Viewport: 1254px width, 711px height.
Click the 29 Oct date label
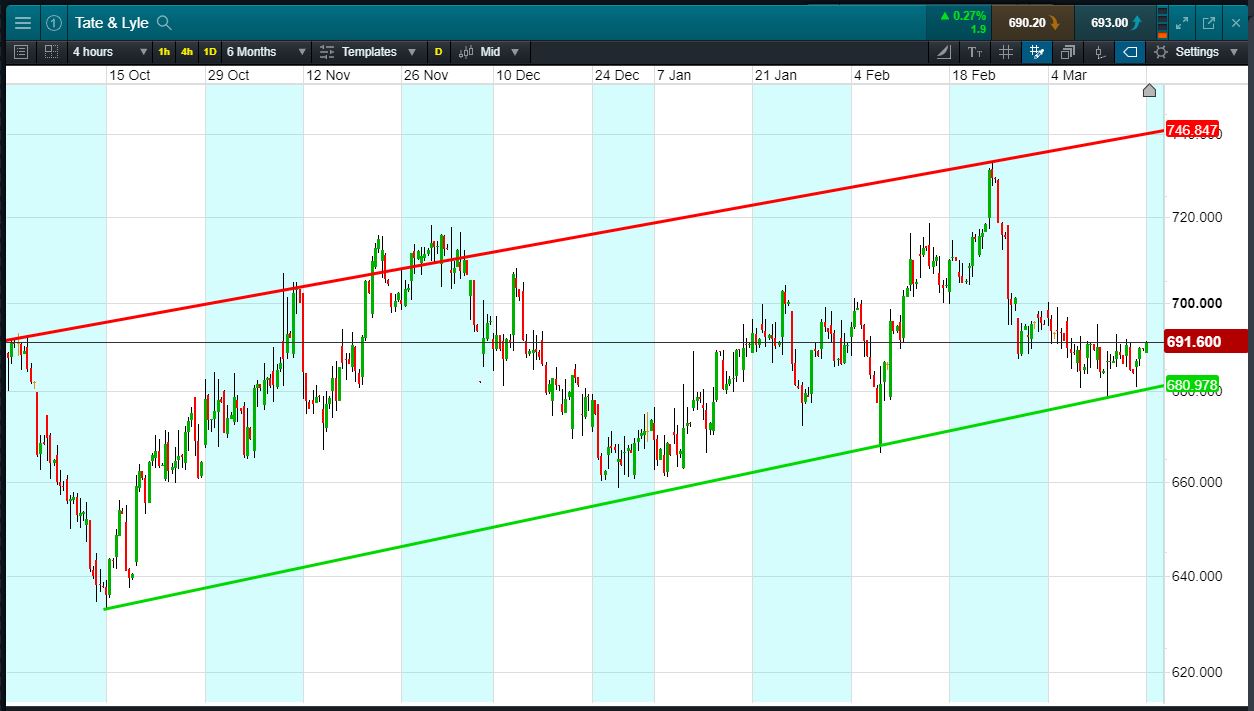[x=229, y=75]
